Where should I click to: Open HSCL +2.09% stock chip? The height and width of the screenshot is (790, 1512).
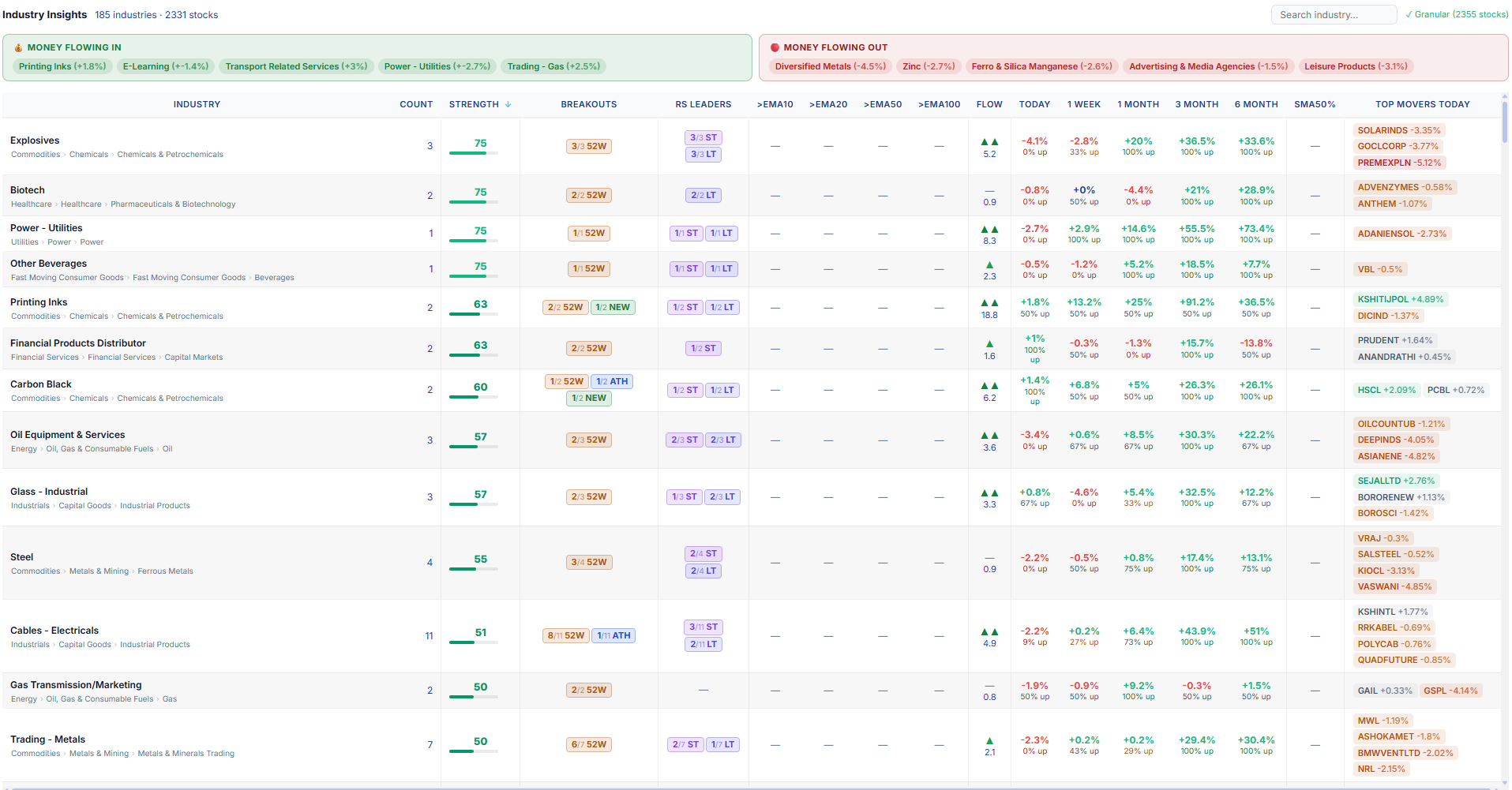[1386, 390]
